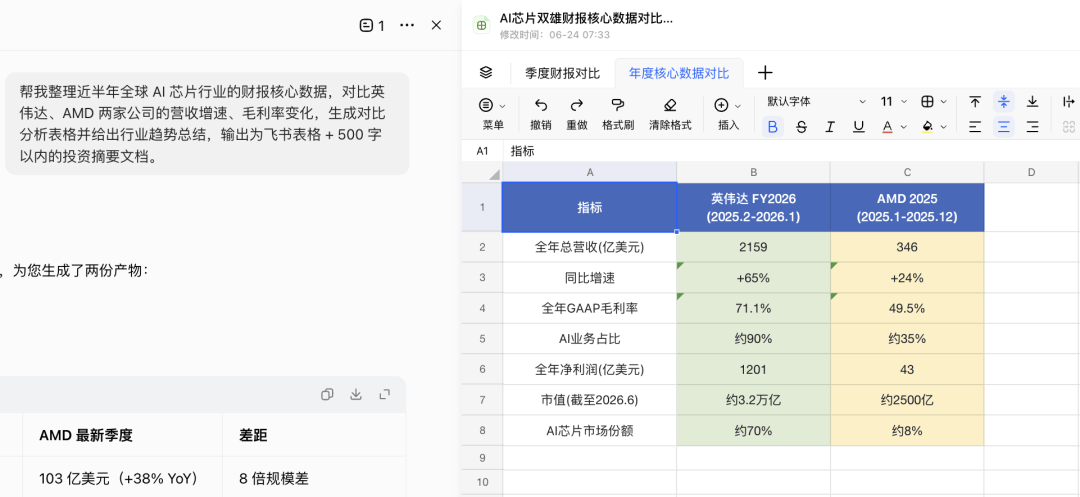
Task: Toggle bold formatting
Action: 773,127
